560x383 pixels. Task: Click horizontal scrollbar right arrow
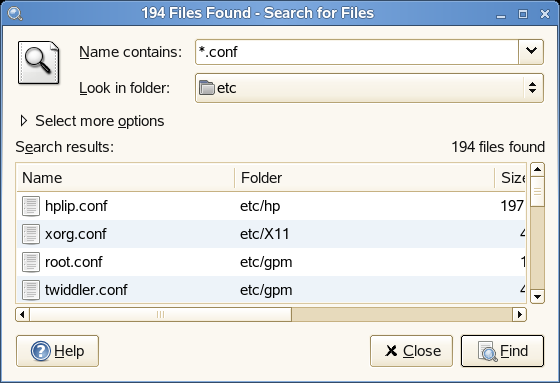(x=519, y=314)
